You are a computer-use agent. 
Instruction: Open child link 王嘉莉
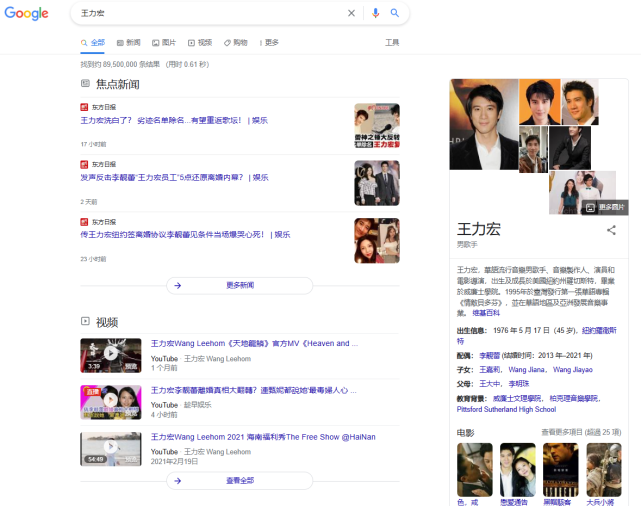[489, 369]
